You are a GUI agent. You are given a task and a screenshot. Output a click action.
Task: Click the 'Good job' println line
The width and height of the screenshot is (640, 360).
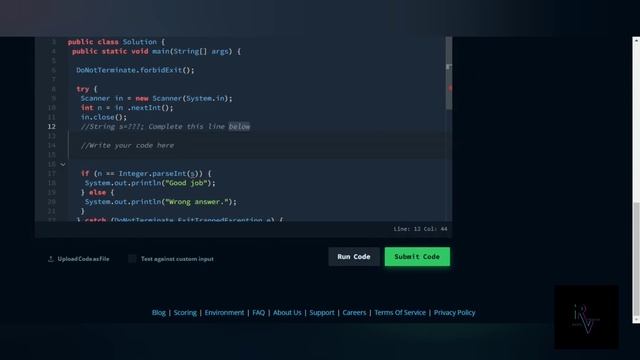[150, 183]
